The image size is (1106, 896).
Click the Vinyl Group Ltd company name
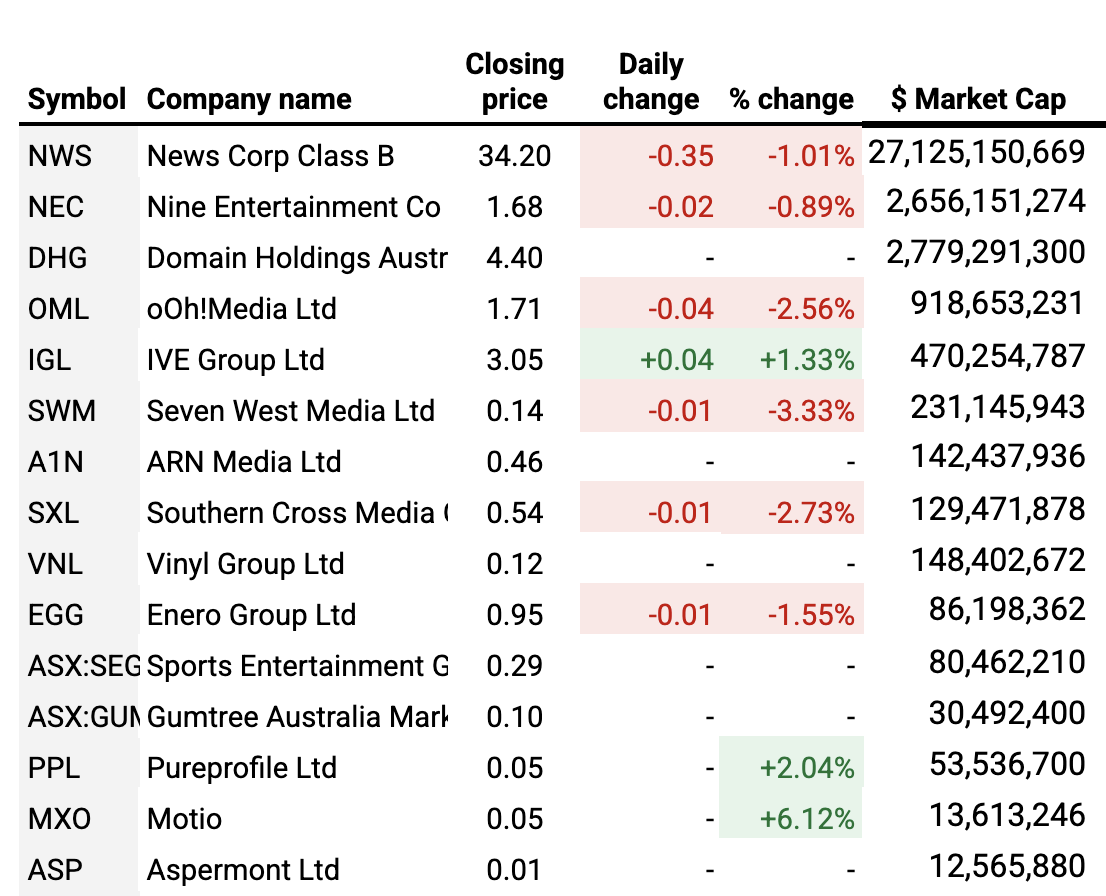(x=245, y=564)
